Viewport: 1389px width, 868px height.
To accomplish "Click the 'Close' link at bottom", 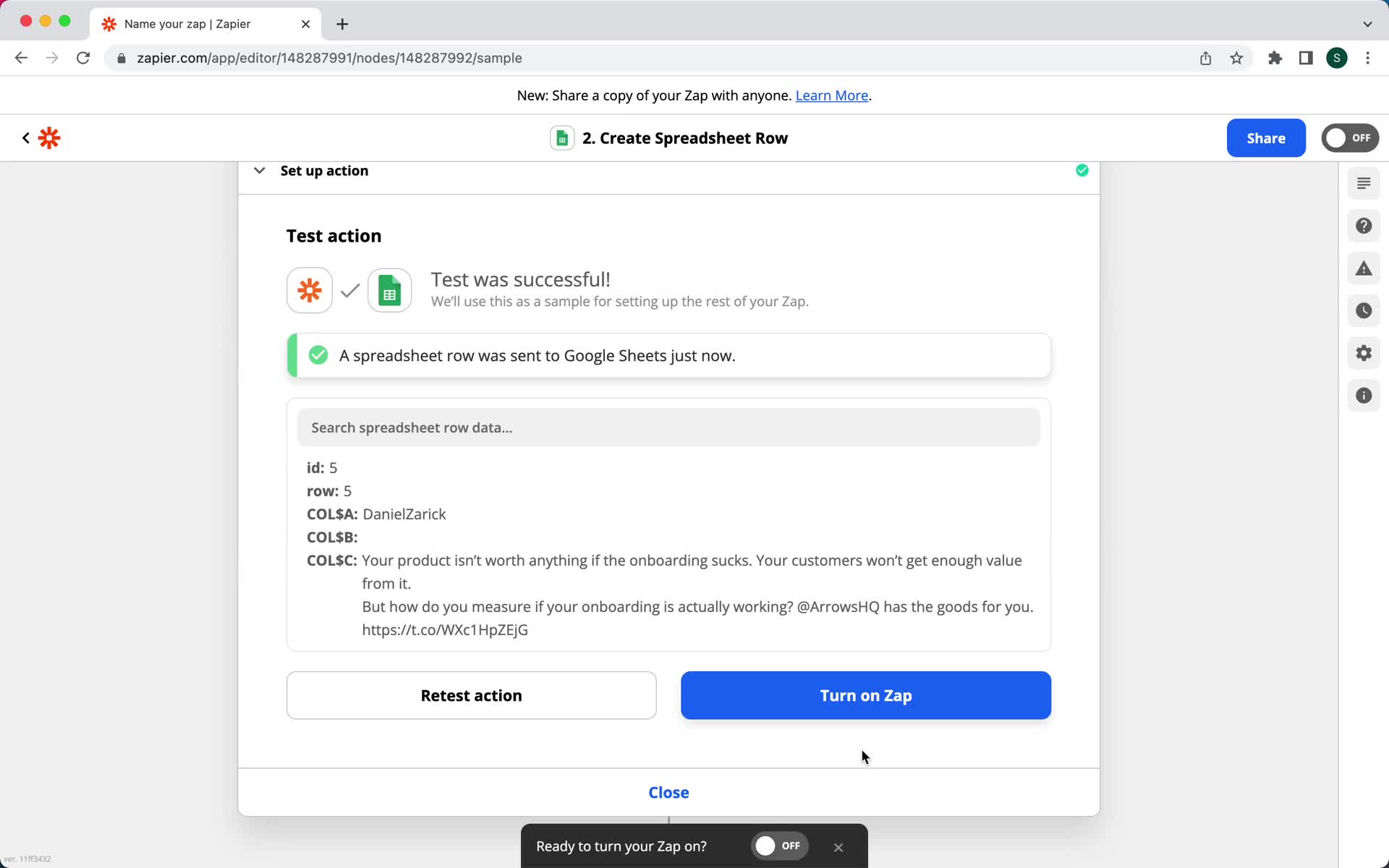I will tap(669, 792).
